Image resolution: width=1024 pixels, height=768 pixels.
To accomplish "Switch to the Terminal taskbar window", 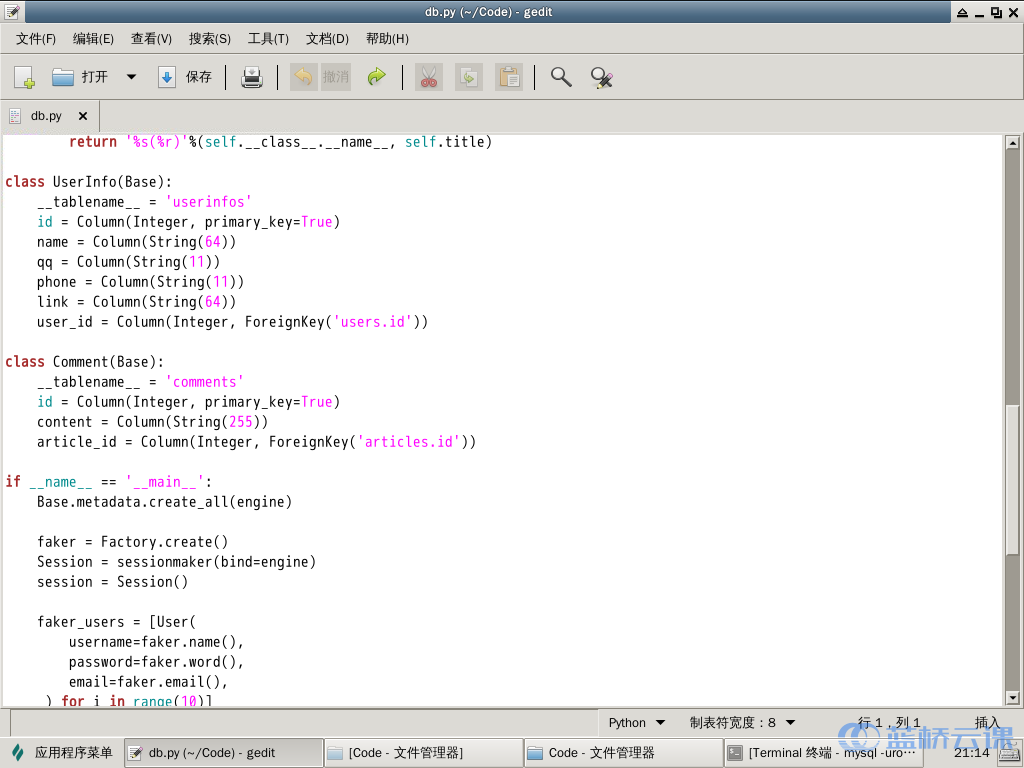I will pos(822,753).
